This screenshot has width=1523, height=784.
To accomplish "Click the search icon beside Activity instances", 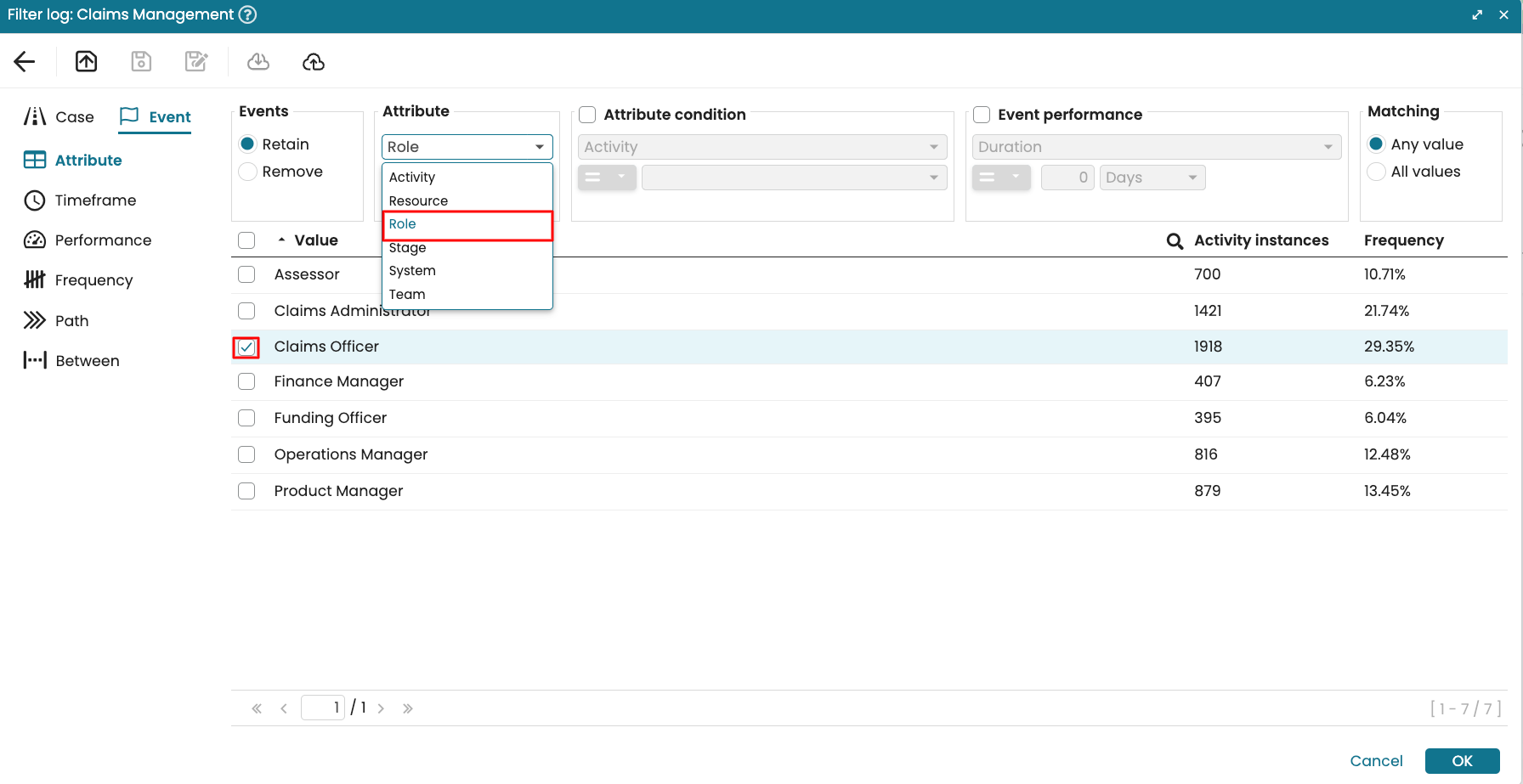I will [1175, 241].
